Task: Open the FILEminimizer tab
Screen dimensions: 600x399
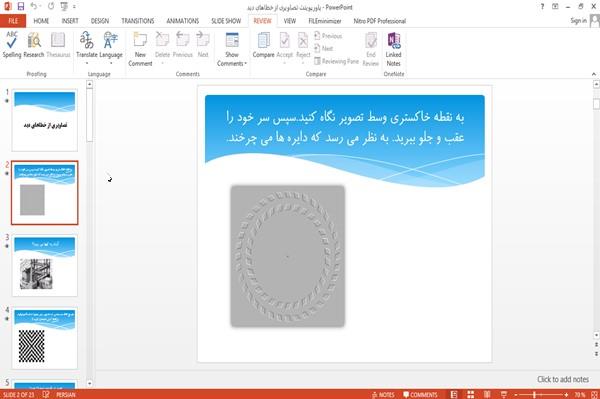Action: (x=325, y=21)
